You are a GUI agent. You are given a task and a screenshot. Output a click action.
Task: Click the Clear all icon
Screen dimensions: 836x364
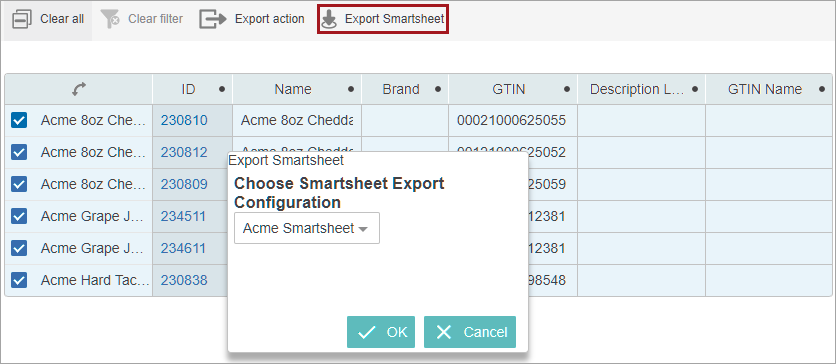22,19
